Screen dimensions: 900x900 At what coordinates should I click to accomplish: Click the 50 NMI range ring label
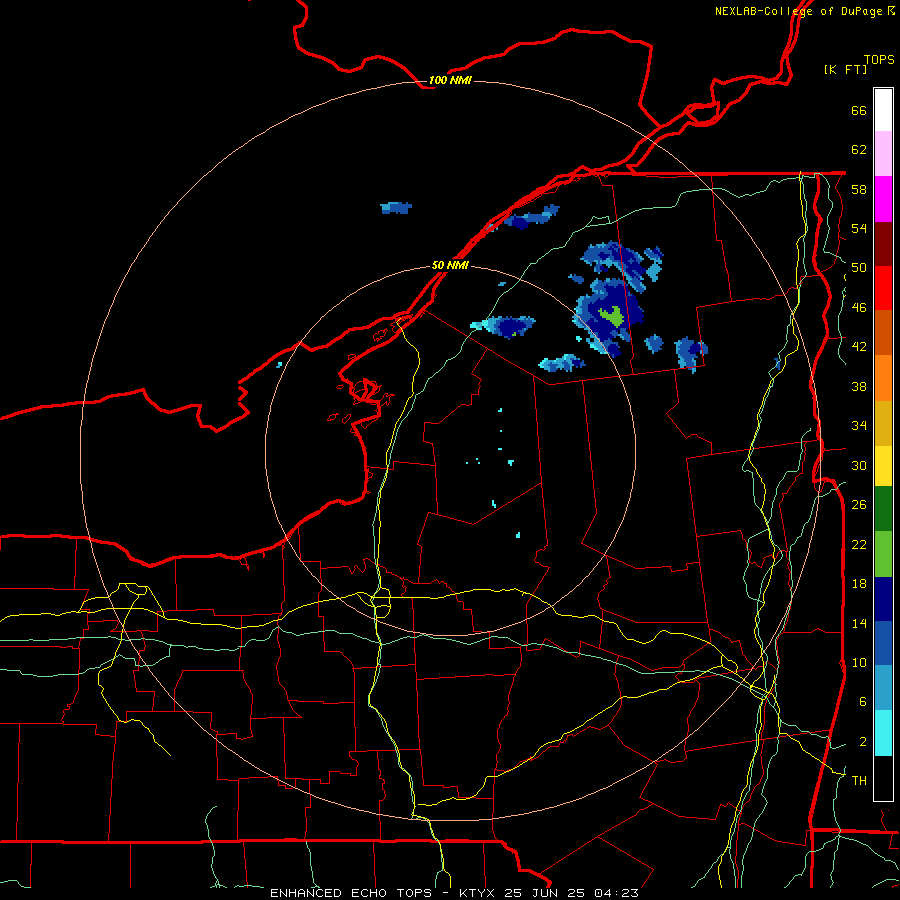450,266
